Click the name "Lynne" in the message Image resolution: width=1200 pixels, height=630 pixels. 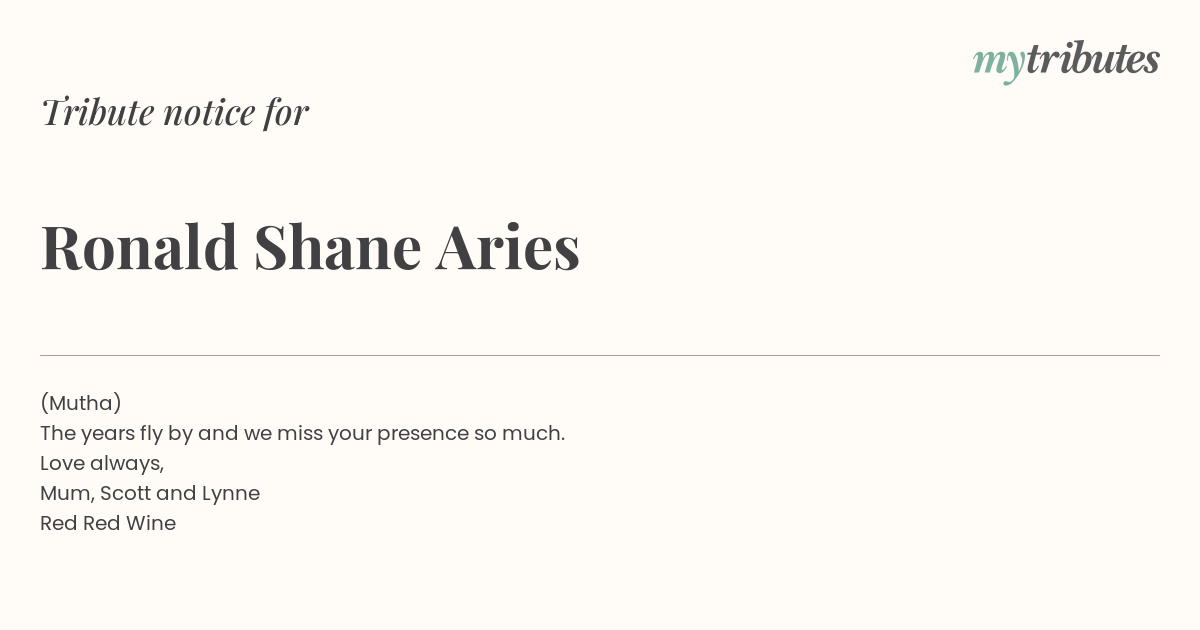click(231, 494)
